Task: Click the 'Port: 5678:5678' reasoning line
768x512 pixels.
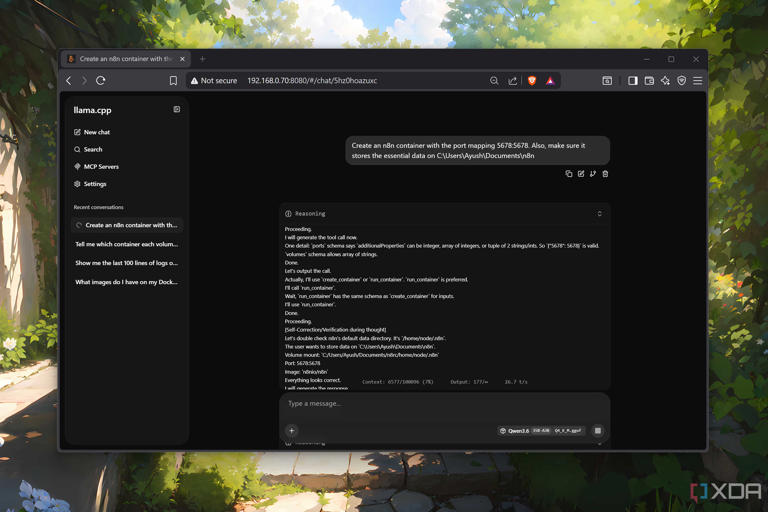Action: coord(302,363)
